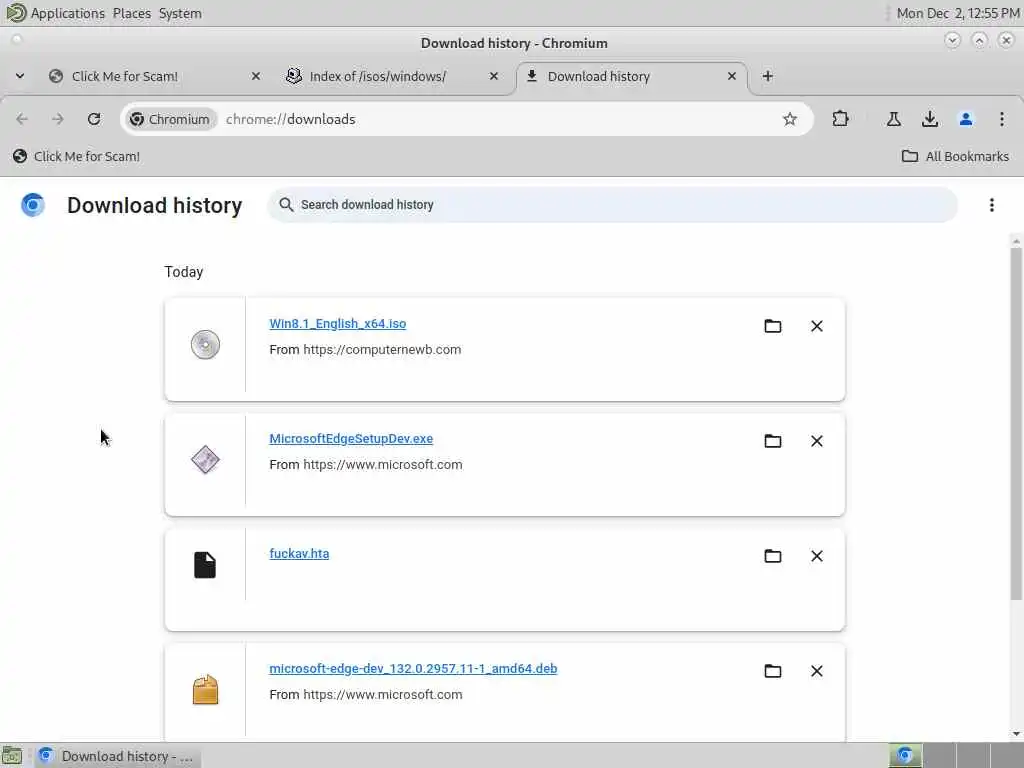Open Chrome Labs flask icon
1024x768 pixels.
tap(894, 119)
